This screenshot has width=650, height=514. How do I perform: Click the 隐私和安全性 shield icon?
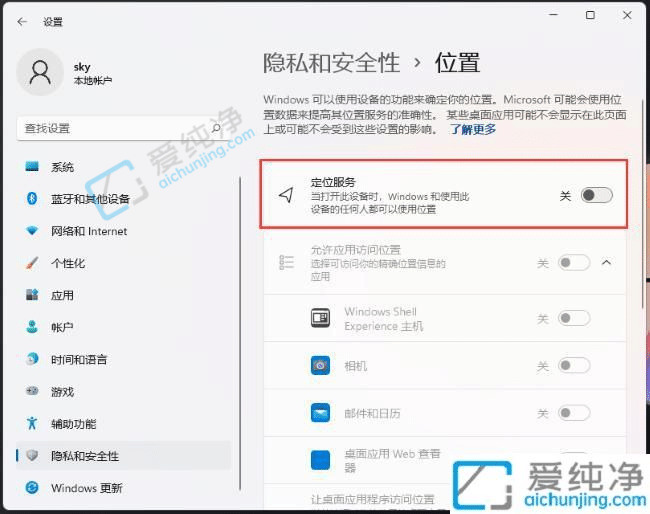(32, 456)
